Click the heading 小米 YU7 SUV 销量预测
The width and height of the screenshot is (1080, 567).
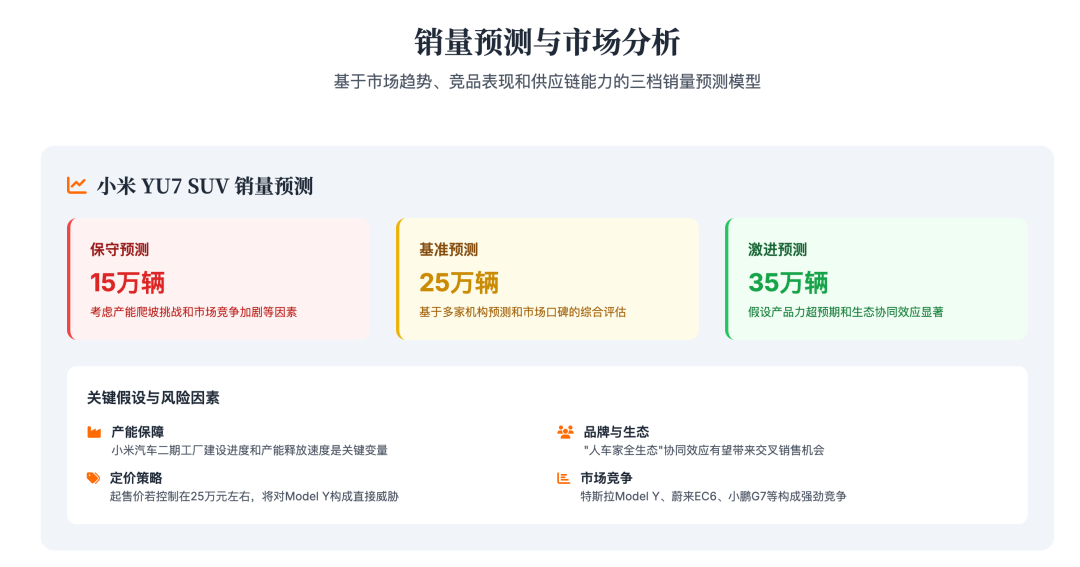pyautogui.click(x=205, y=186)
